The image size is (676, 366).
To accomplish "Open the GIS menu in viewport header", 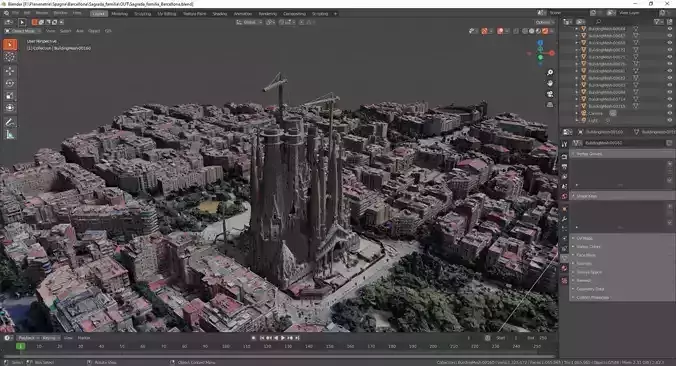I will tap(108, 31).
